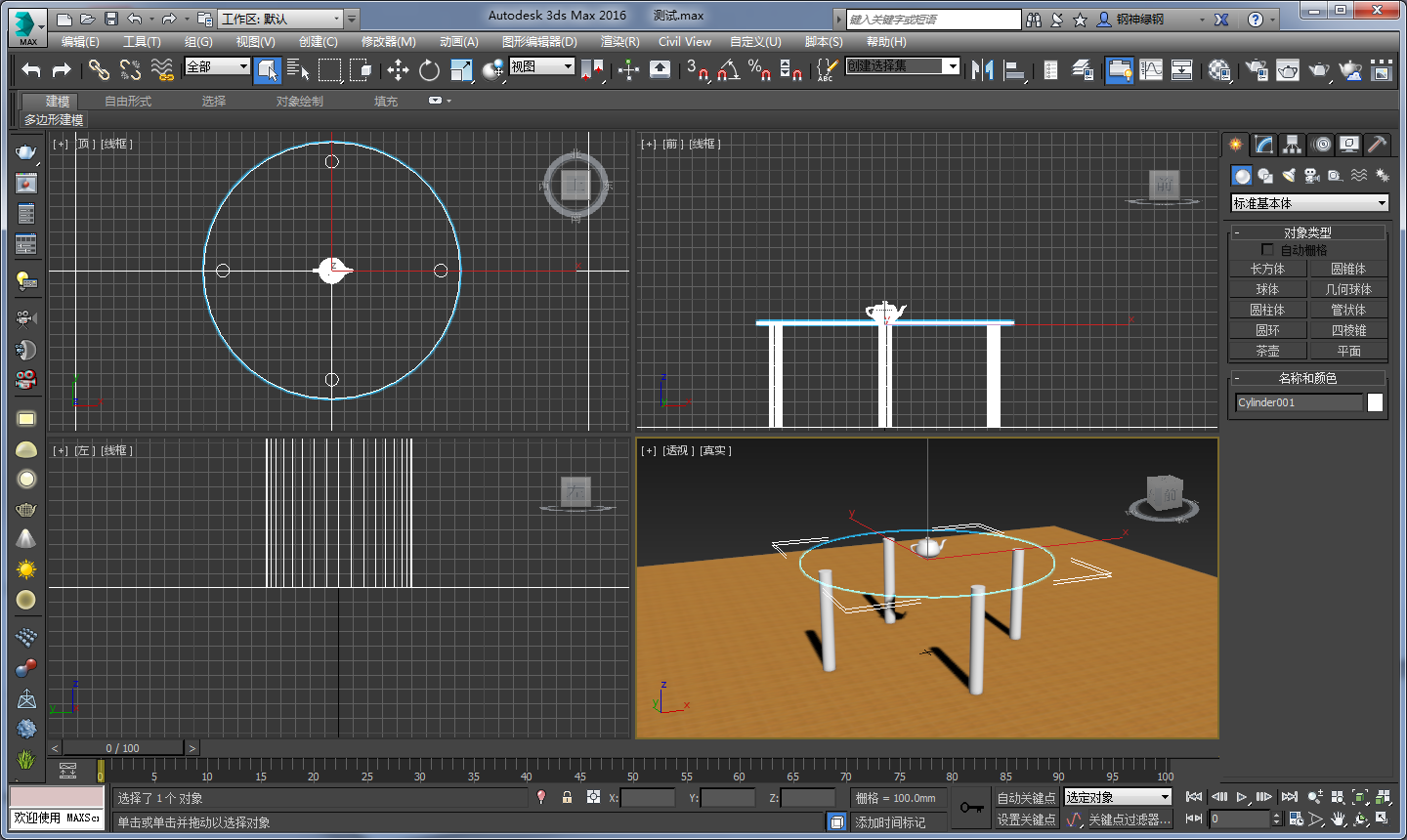
Task: Activate the Select and Link chain tool
Action: 99,69
